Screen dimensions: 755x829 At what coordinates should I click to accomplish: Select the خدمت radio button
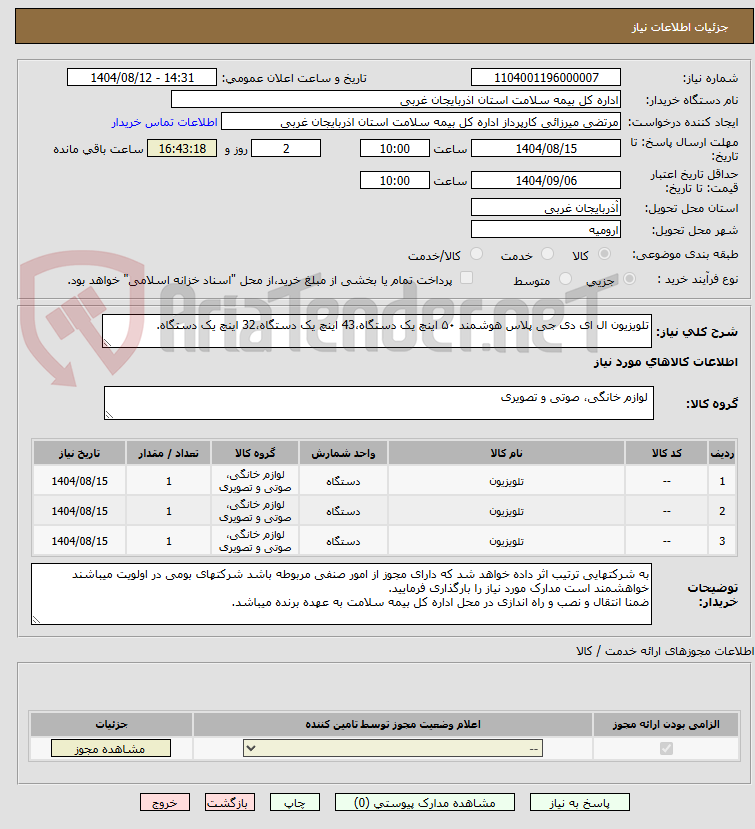547,254
